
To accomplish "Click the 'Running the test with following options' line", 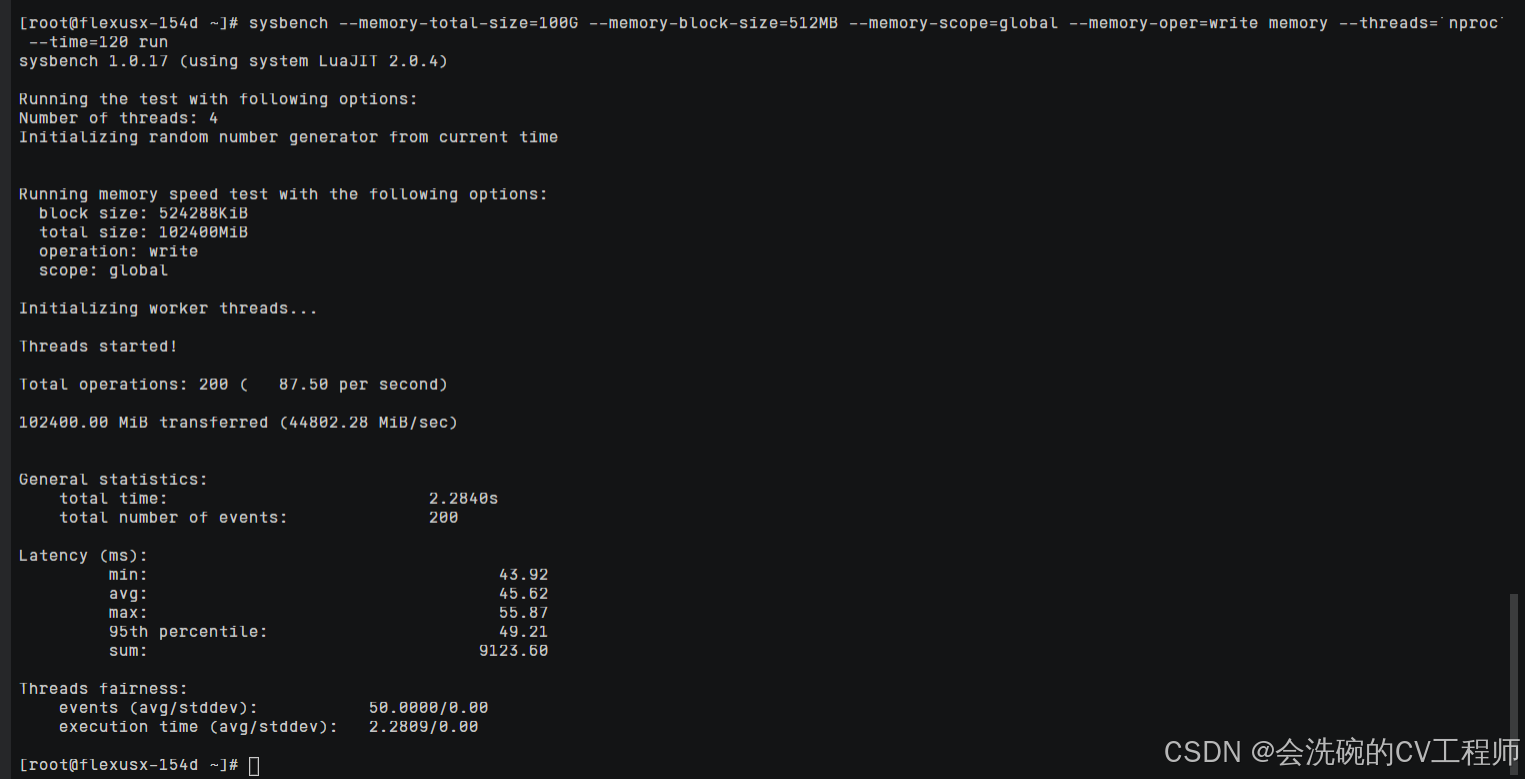I will tap(218, 99).
